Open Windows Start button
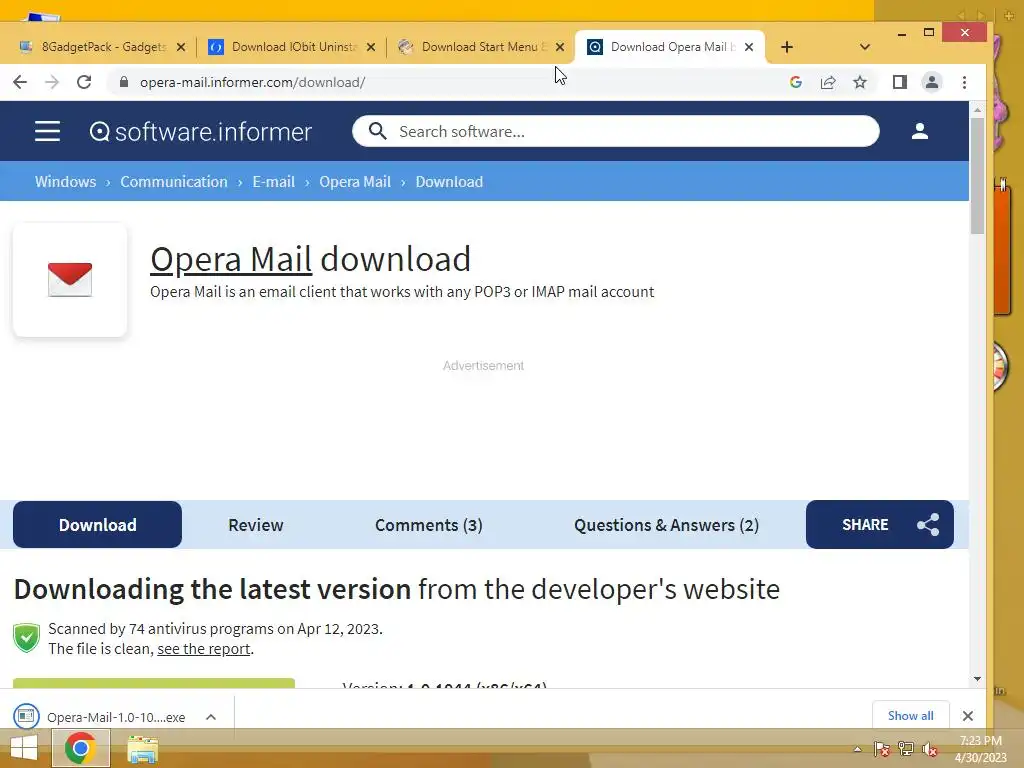Viewport: 1024px width, 768px height. click(24, 748)
